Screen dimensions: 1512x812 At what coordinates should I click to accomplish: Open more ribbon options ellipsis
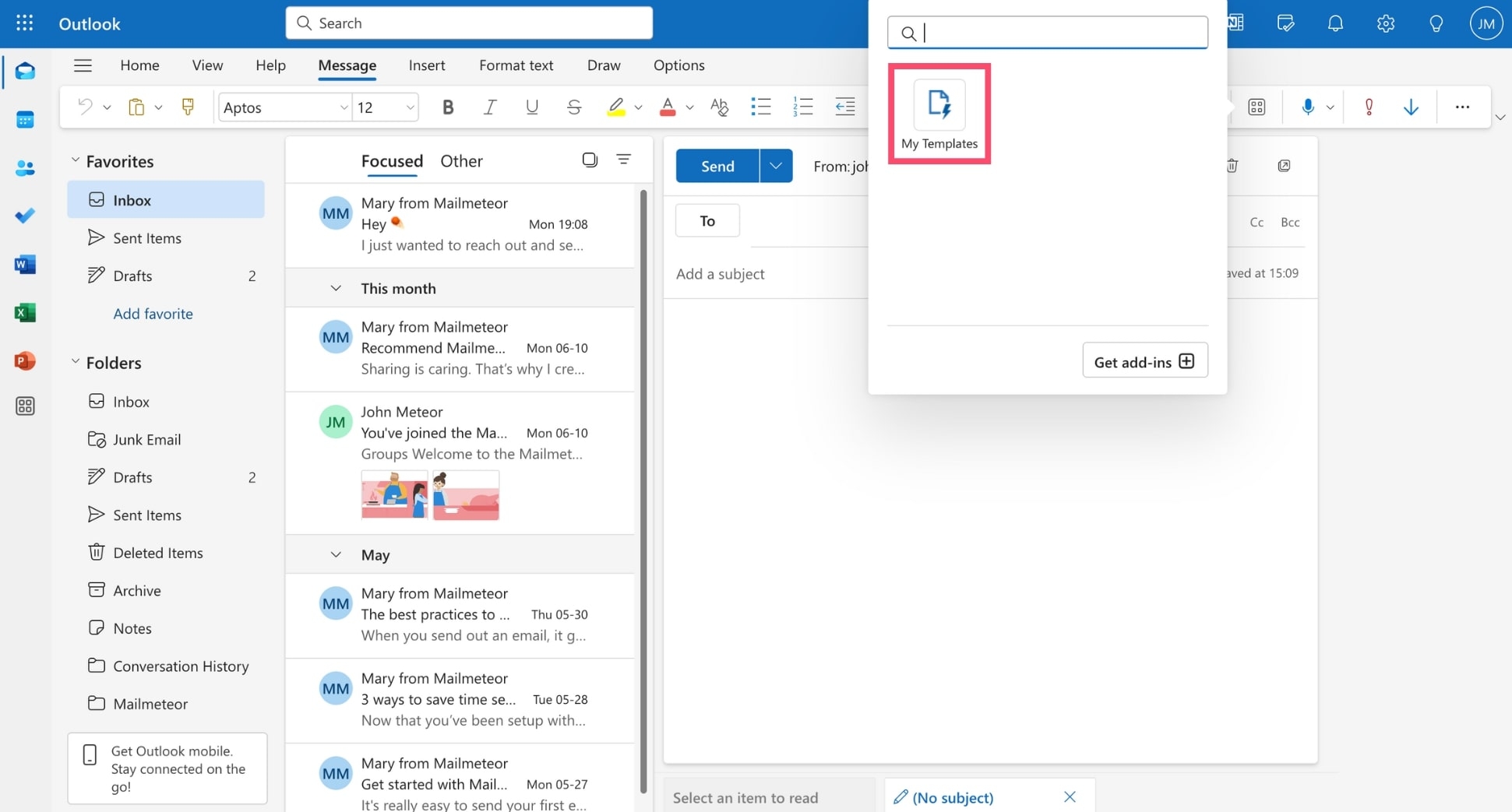pos(1462,107)
